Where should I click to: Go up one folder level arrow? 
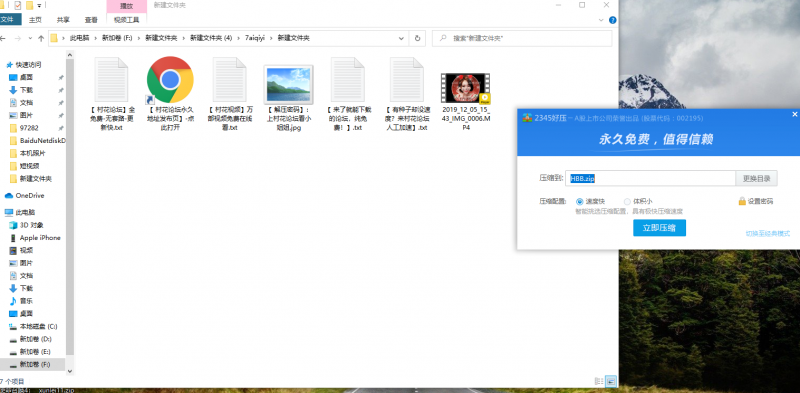pyautogui.click(x=41, y=38)
